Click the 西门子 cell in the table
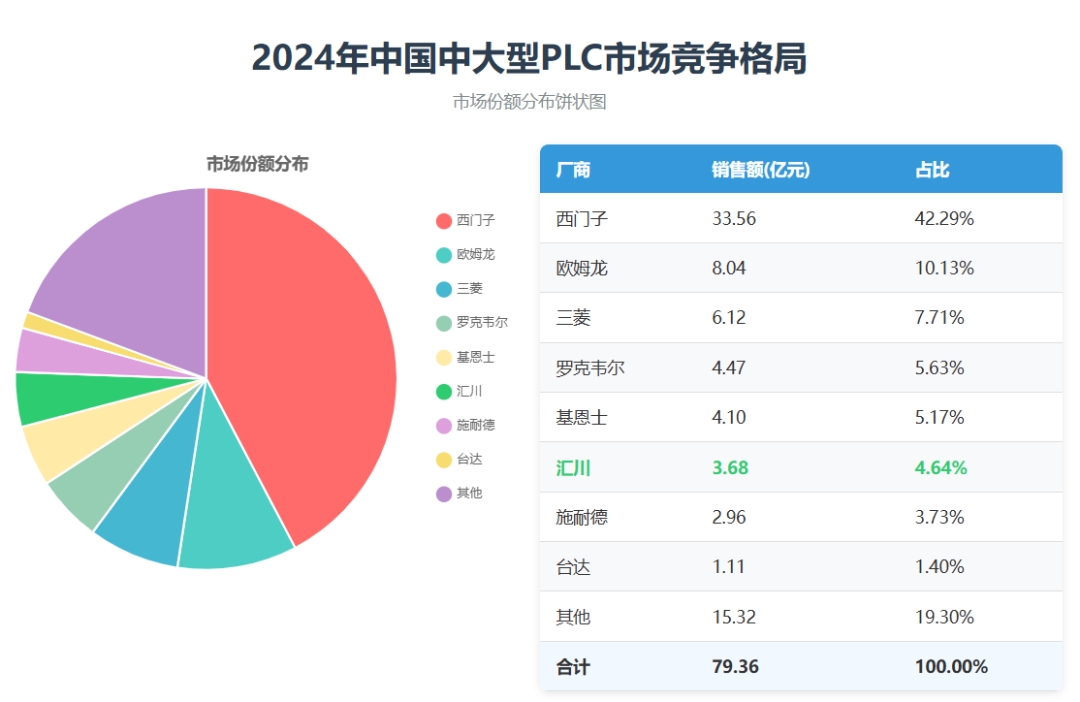The width and height of the screenshot is (1080, 702). tap(581, 219)
